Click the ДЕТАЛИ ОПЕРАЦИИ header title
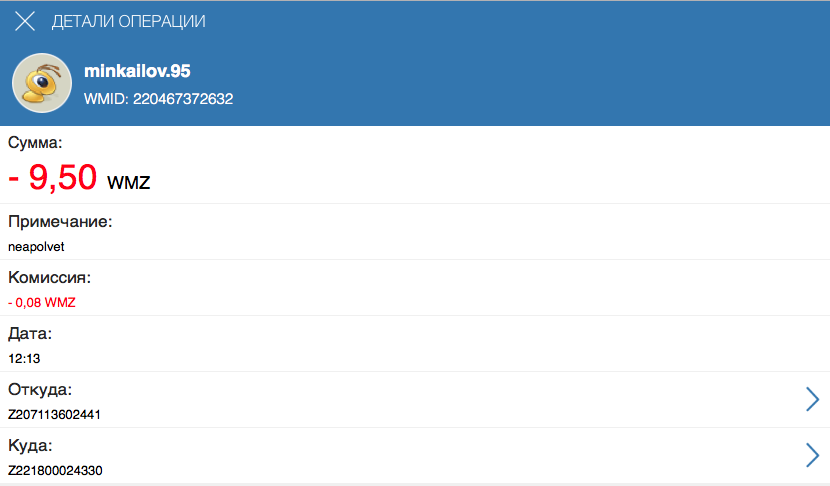Screen dimensions: 830x486 pyautogui.click(x=128, y=21)
